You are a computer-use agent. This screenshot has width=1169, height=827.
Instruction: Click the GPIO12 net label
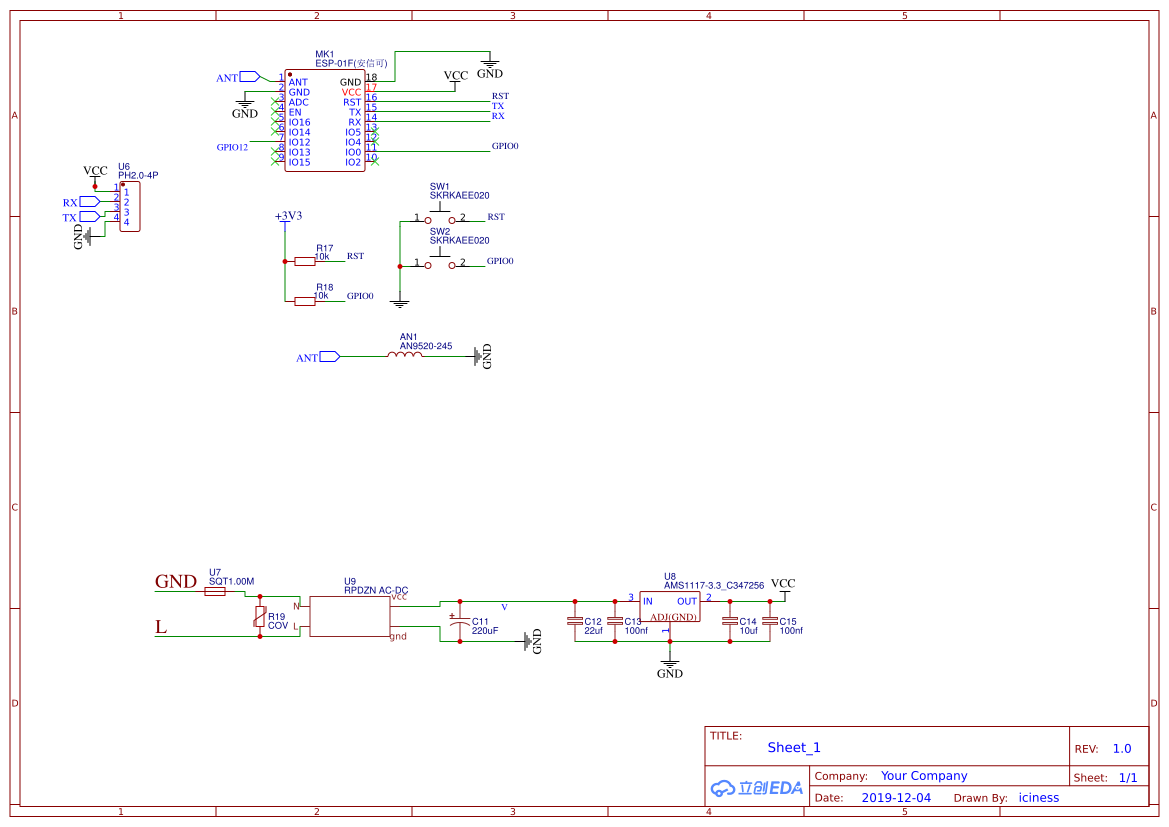click(232, 147)
